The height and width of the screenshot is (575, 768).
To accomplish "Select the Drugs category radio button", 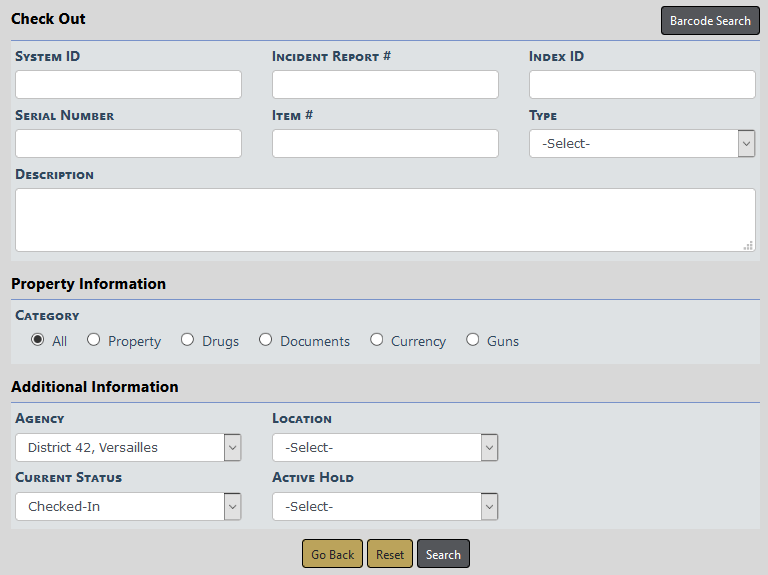I will (188, 340).
